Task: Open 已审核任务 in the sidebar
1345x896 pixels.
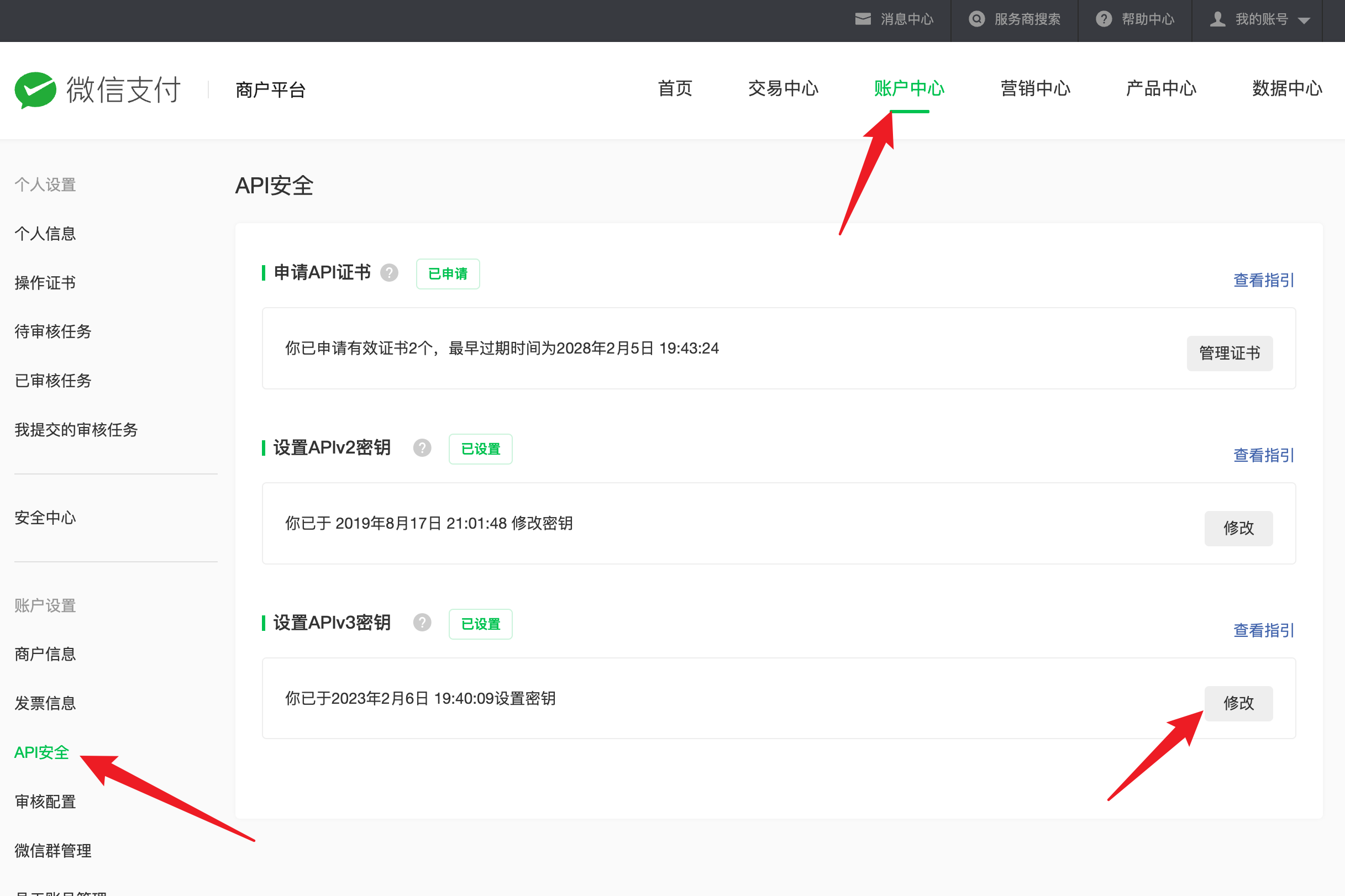Action: pos(53,381)
